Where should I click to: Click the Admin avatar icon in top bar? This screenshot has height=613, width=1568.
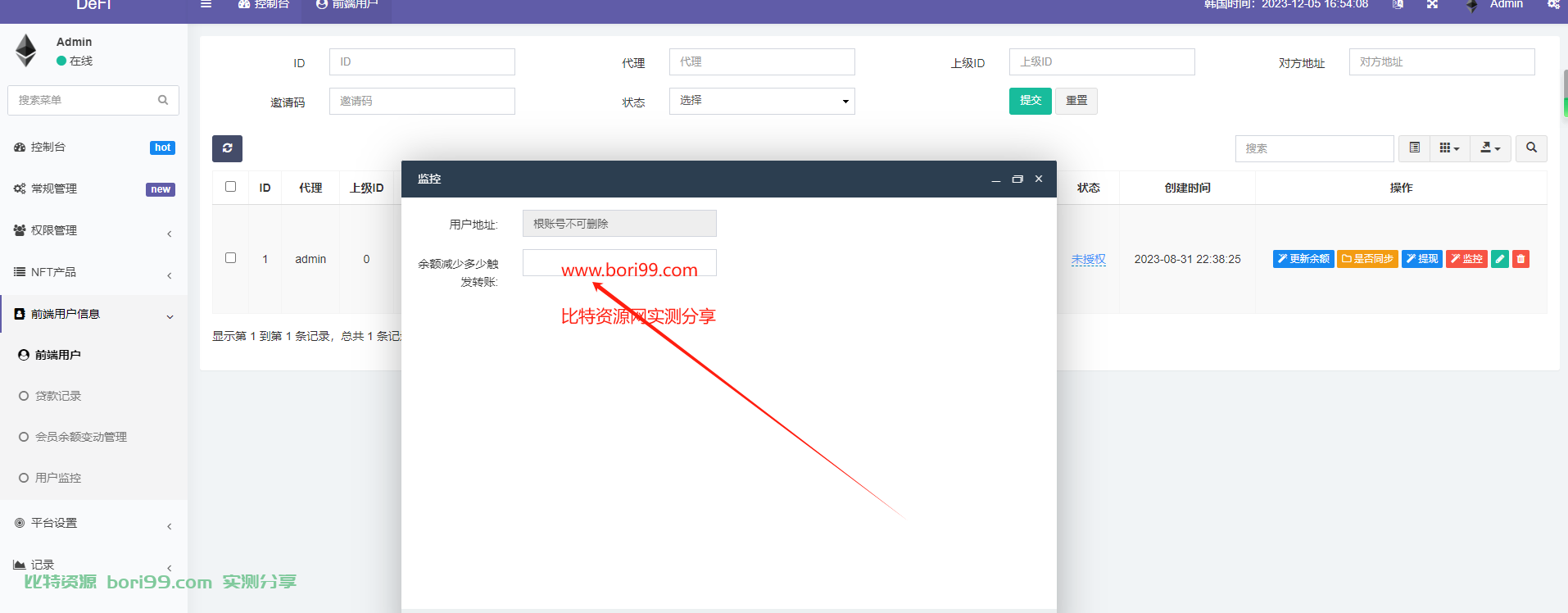pyautogui.click(x=1472, y=5)
